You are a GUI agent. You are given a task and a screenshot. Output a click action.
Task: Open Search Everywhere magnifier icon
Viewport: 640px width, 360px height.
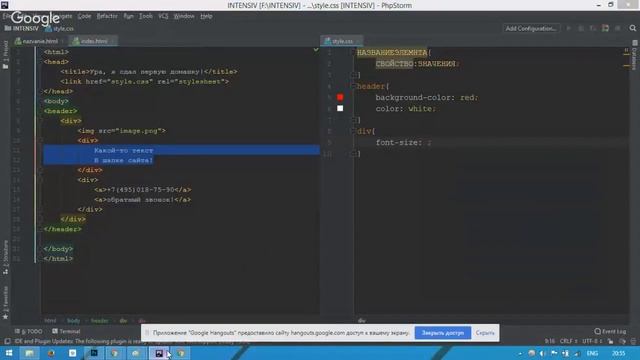tap(633, 28)
